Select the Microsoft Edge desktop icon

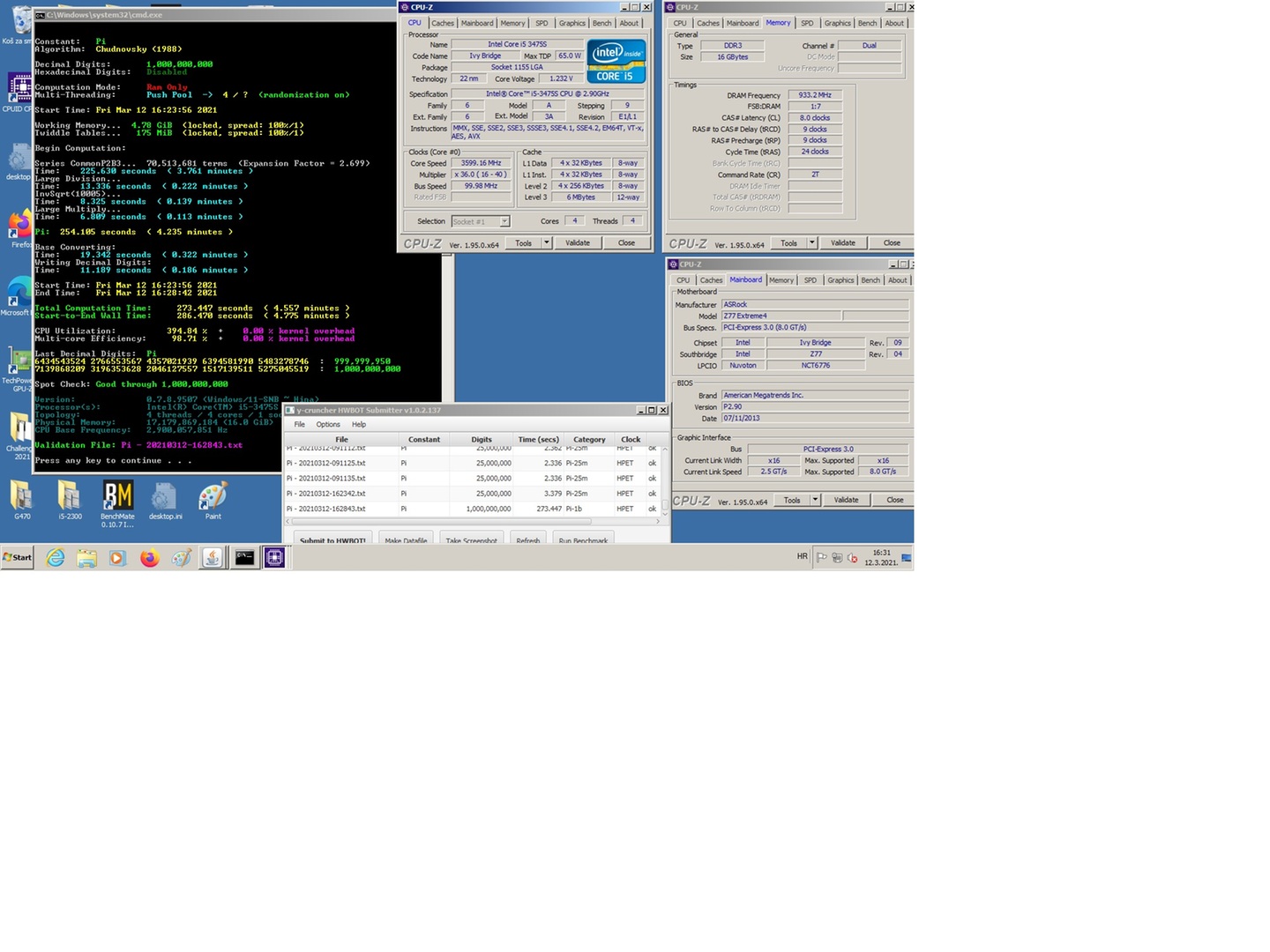click(x=16, y=296)
